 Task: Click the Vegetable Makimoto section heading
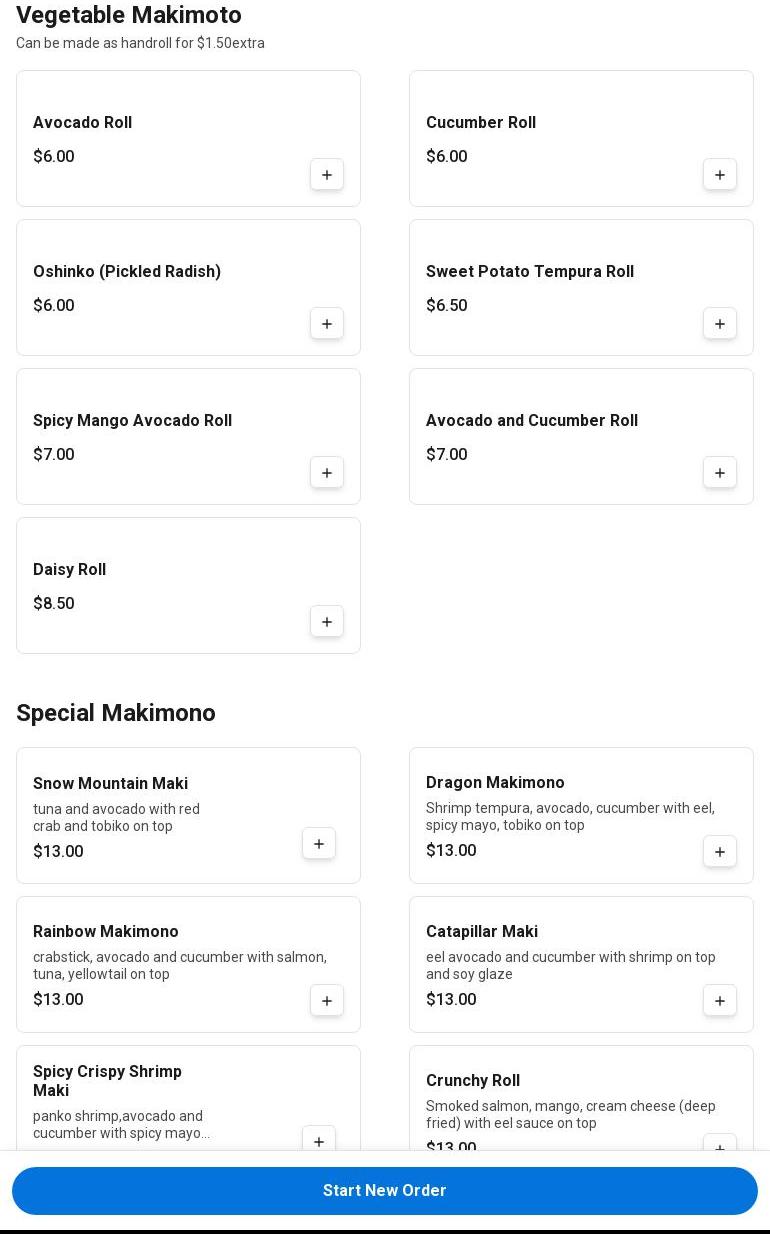(x=129, y=16)
